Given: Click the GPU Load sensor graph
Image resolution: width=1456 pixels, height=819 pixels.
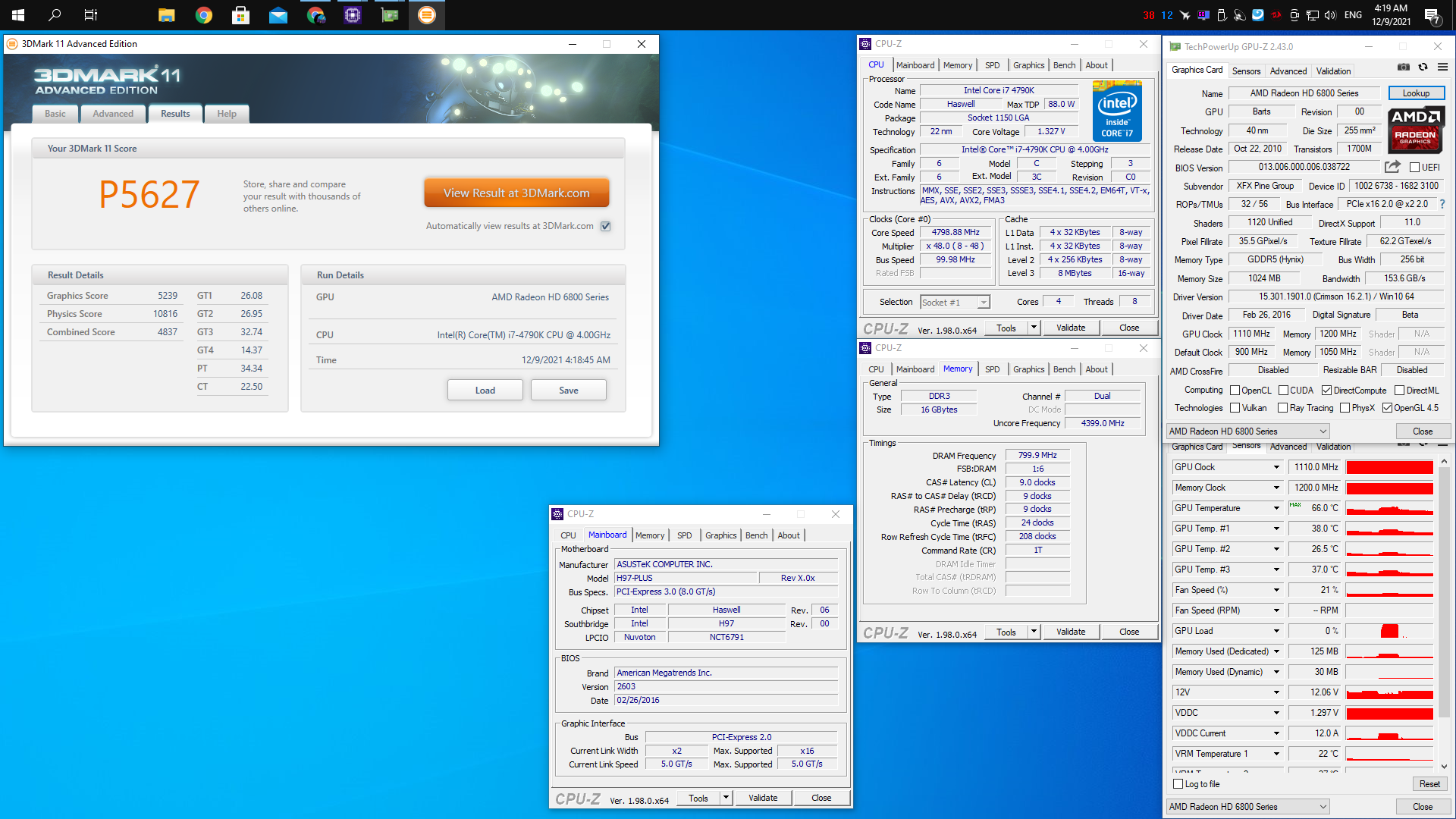Looking at the screenshot, I should point(1389,631).
